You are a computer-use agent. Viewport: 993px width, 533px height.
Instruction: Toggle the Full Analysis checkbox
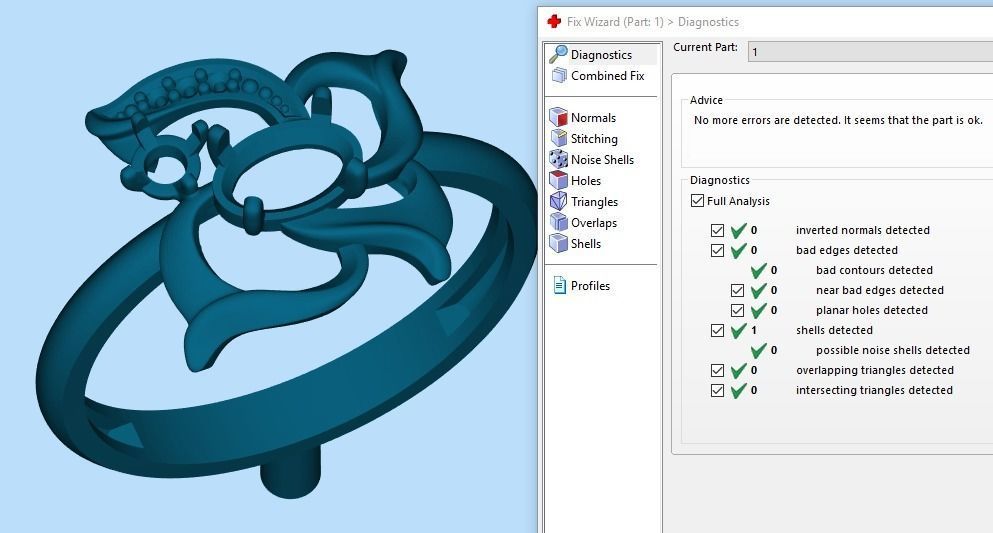[x=697, y=201]
